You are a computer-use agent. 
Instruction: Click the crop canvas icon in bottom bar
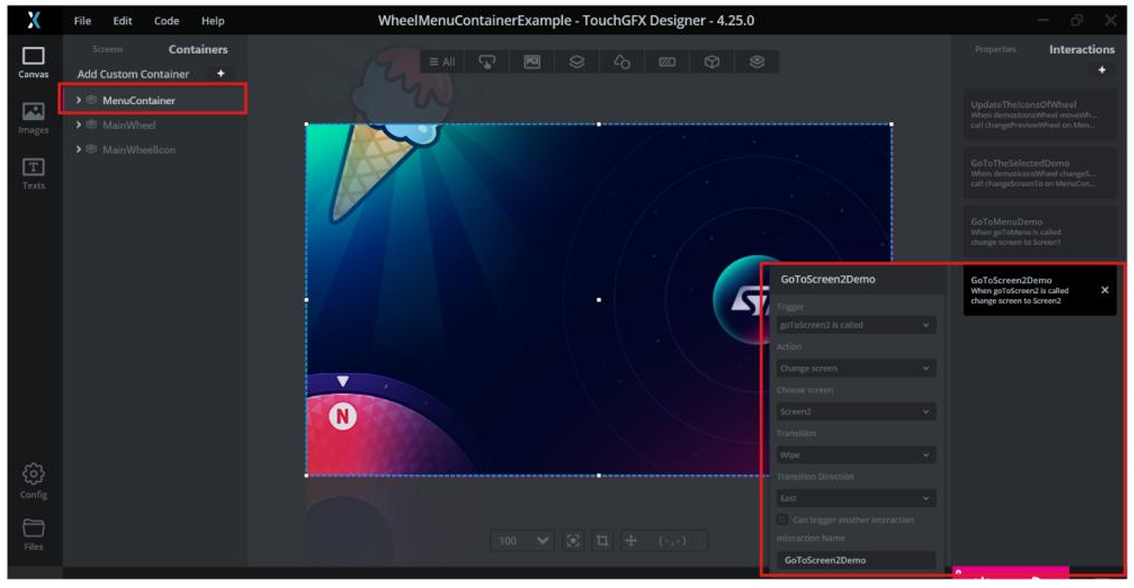point(602,540)
